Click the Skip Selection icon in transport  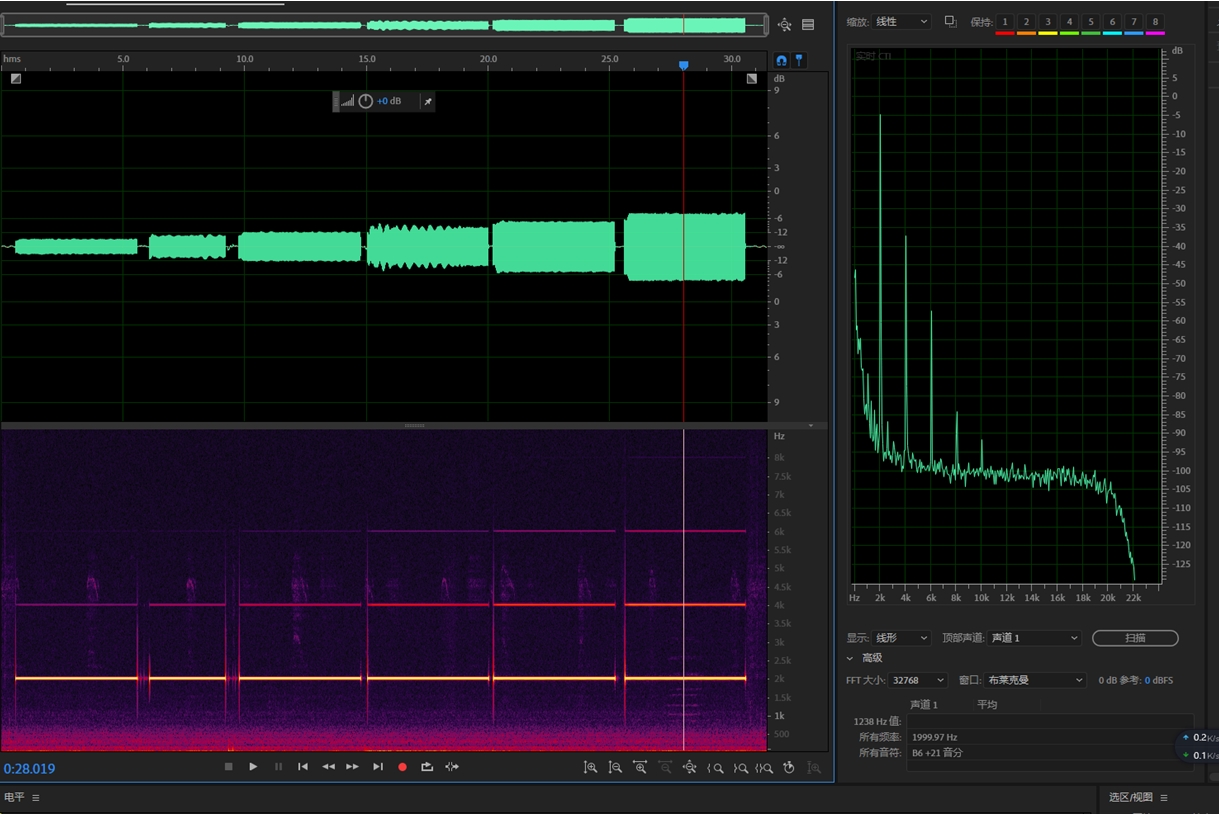452,767
